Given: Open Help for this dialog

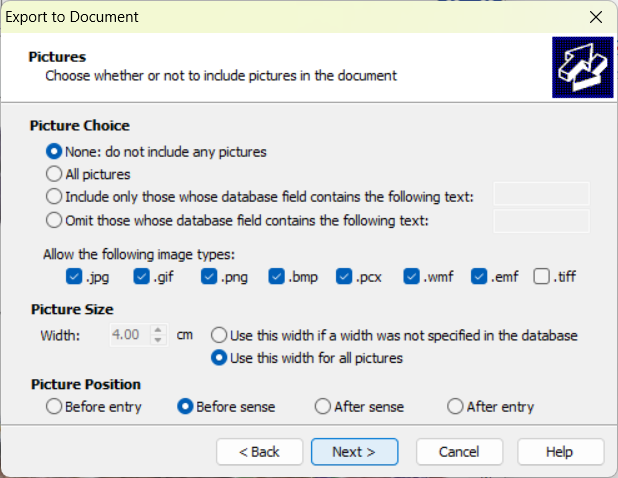Looking at the screenshot, I should pyautogui.click(x=559, y=452).
